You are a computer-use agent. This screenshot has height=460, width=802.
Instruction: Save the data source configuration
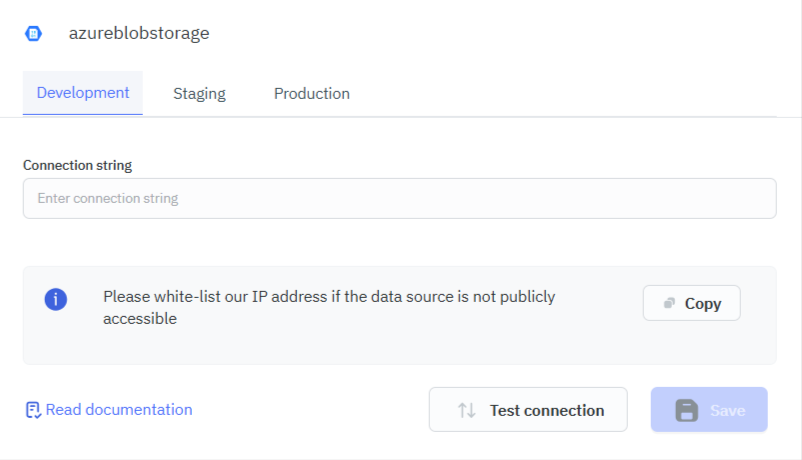pos(709,410)
